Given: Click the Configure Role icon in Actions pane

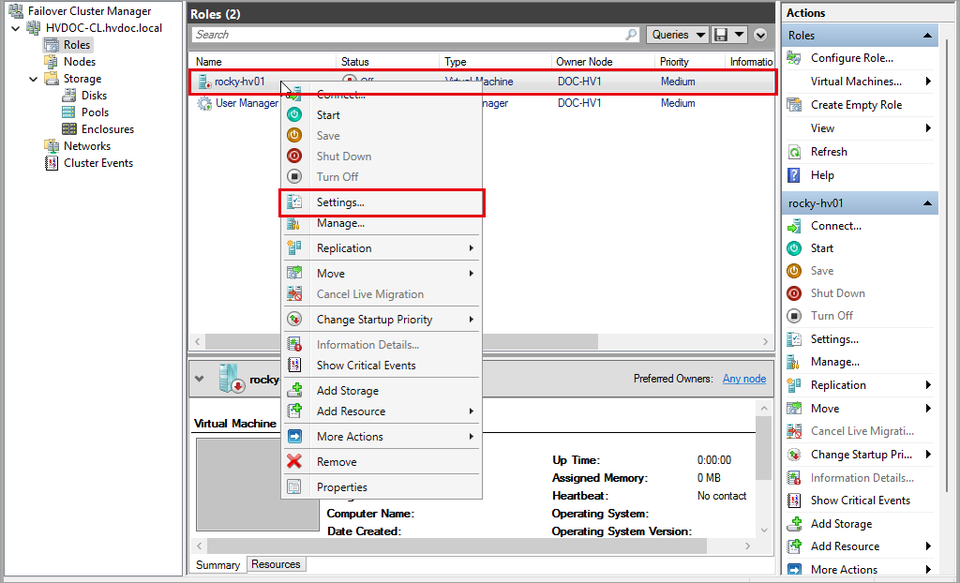Looking at the screenshot, I should (x=794, y=58).
